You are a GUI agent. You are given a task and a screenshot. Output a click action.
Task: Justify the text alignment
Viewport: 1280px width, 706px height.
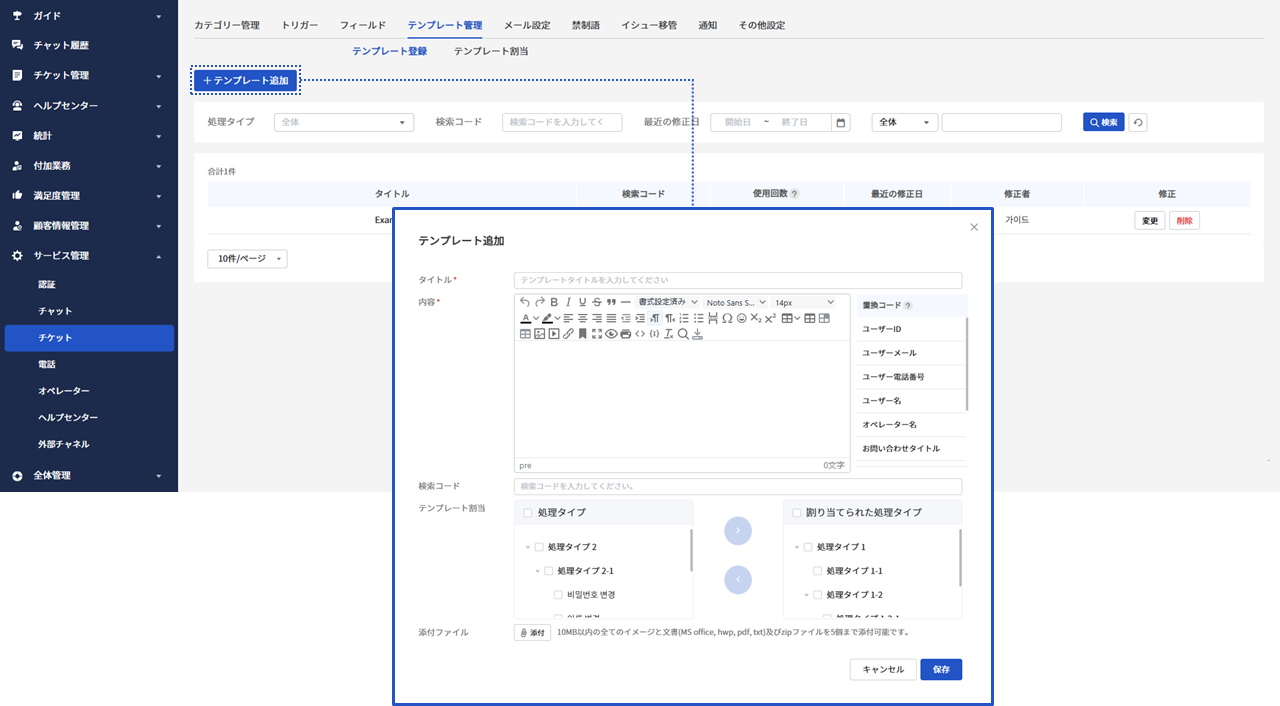611,318
